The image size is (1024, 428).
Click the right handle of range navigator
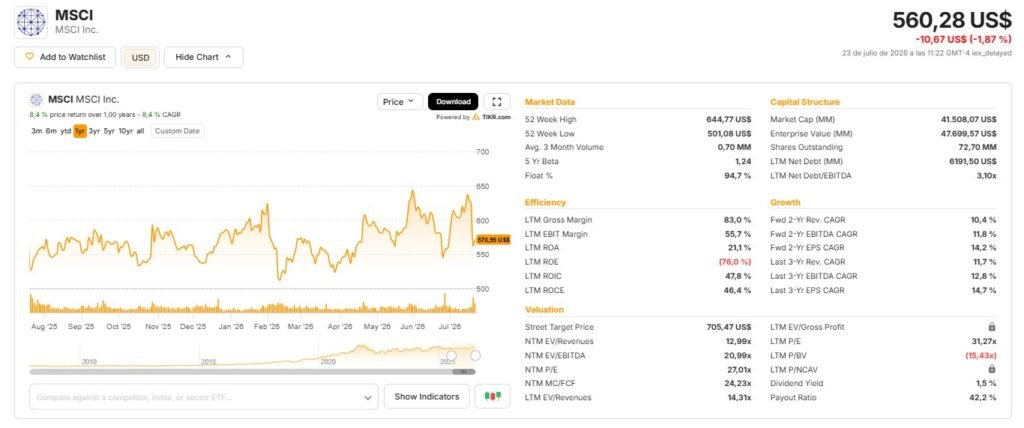click(x=475, y=355)
